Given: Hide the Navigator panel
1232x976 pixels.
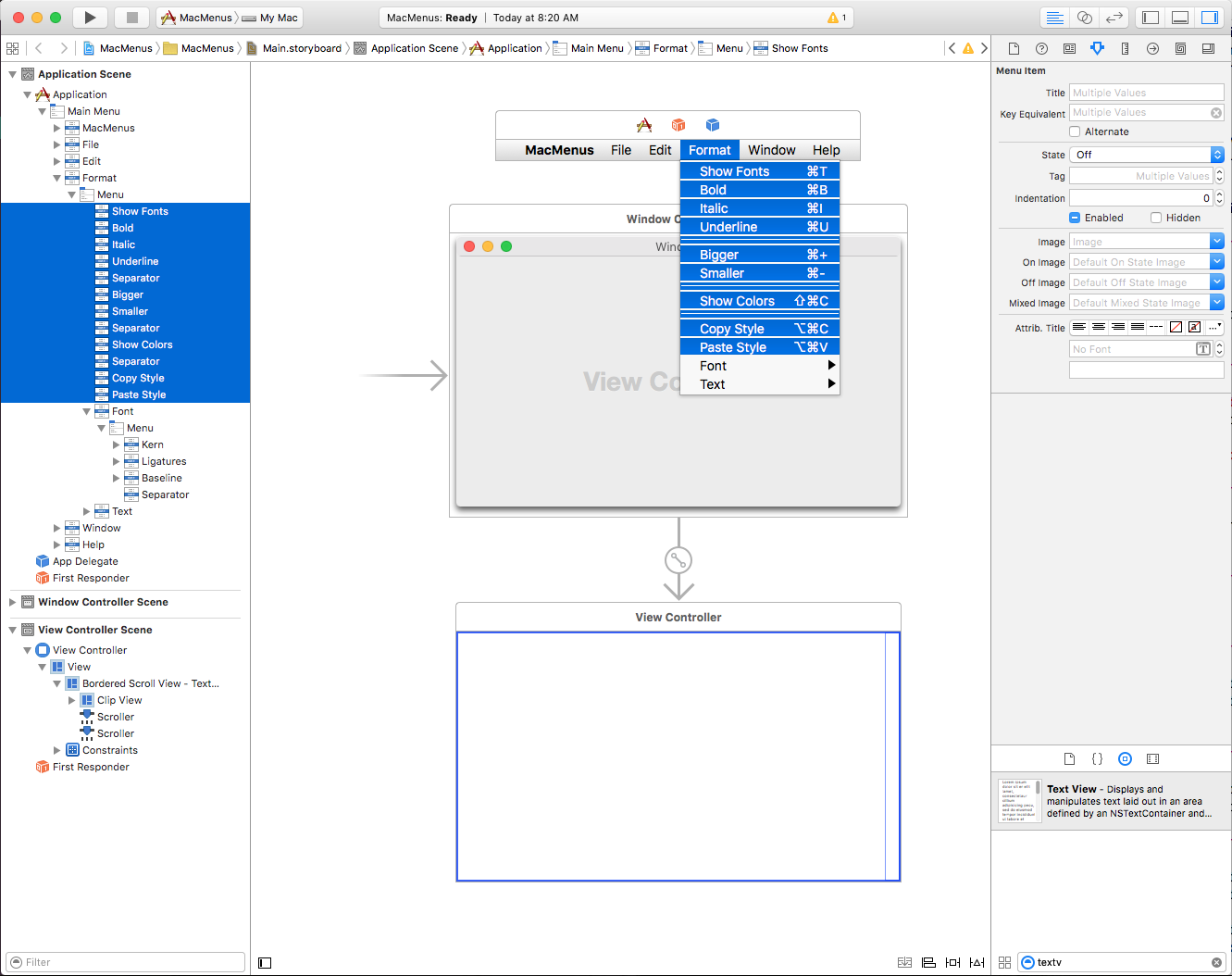Looking at the screenshot, I should pyautogui.click(x=1151, y=18).
